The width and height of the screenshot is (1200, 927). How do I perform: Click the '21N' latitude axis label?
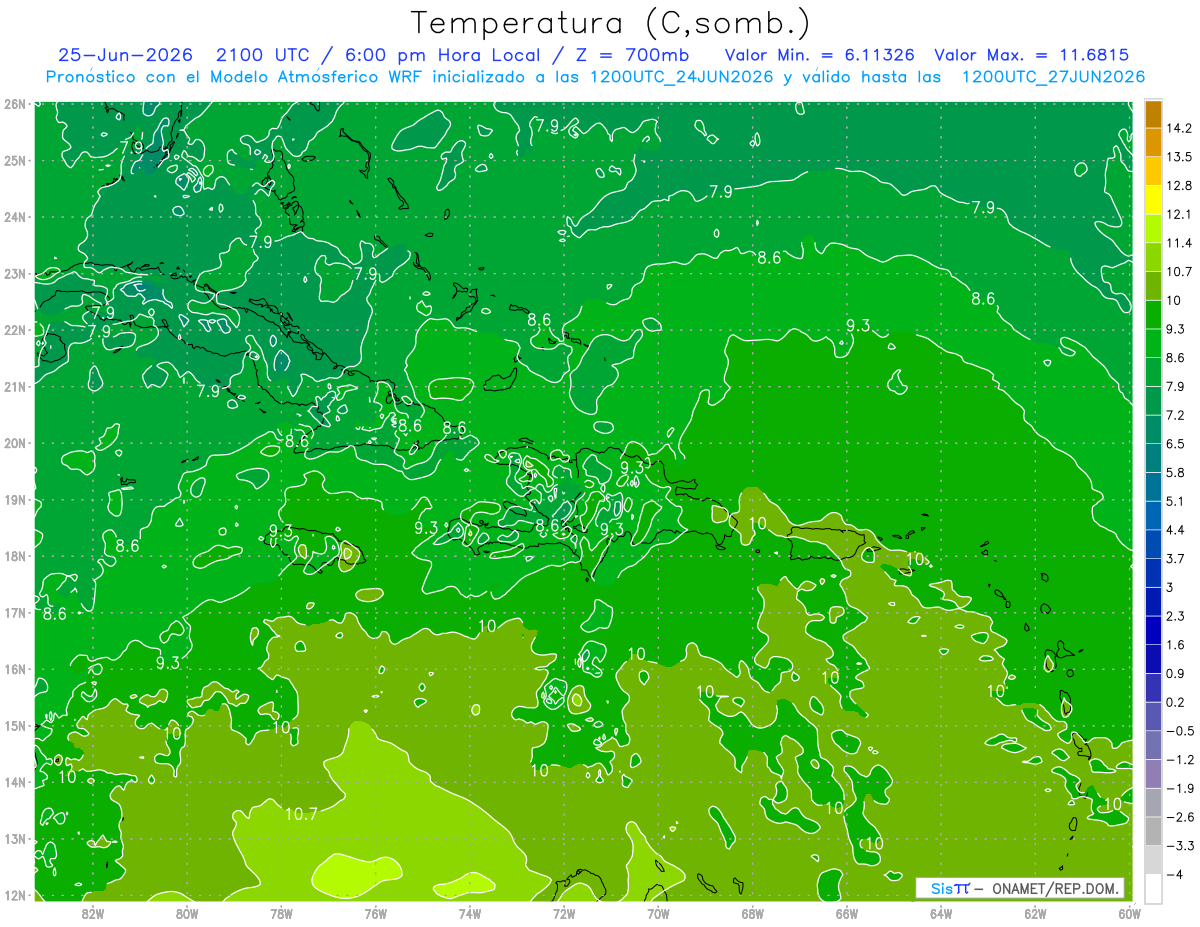(14, 387)
